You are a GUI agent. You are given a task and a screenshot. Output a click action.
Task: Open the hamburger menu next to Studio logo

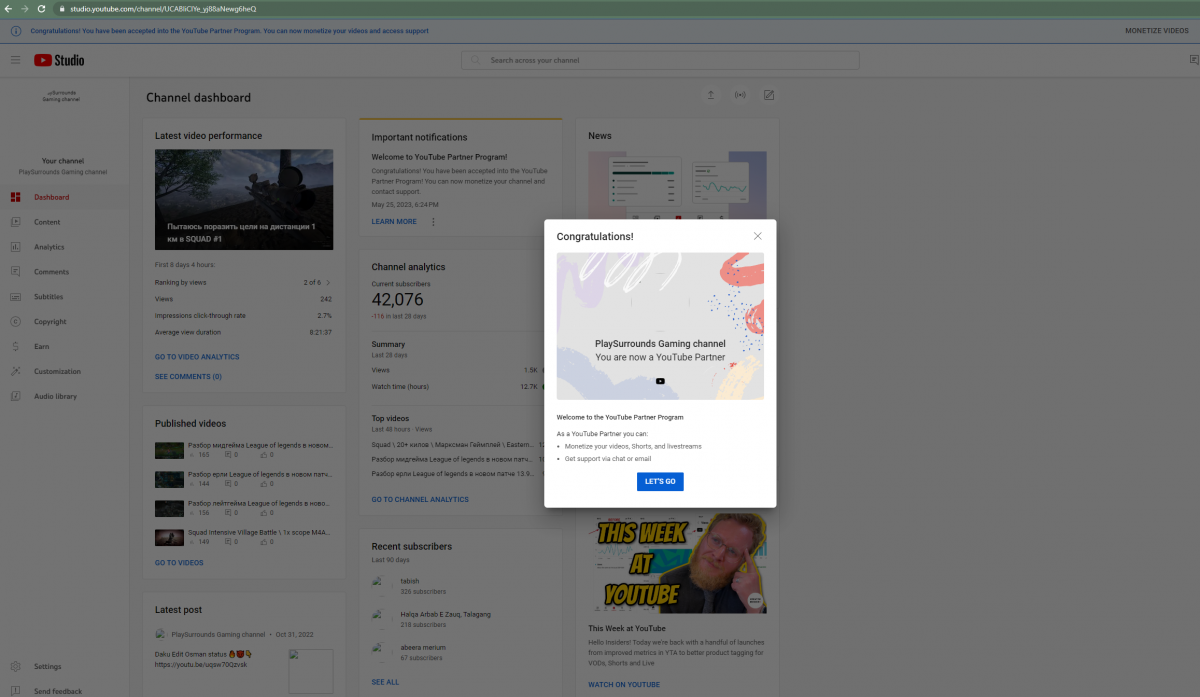pos(15,60)
